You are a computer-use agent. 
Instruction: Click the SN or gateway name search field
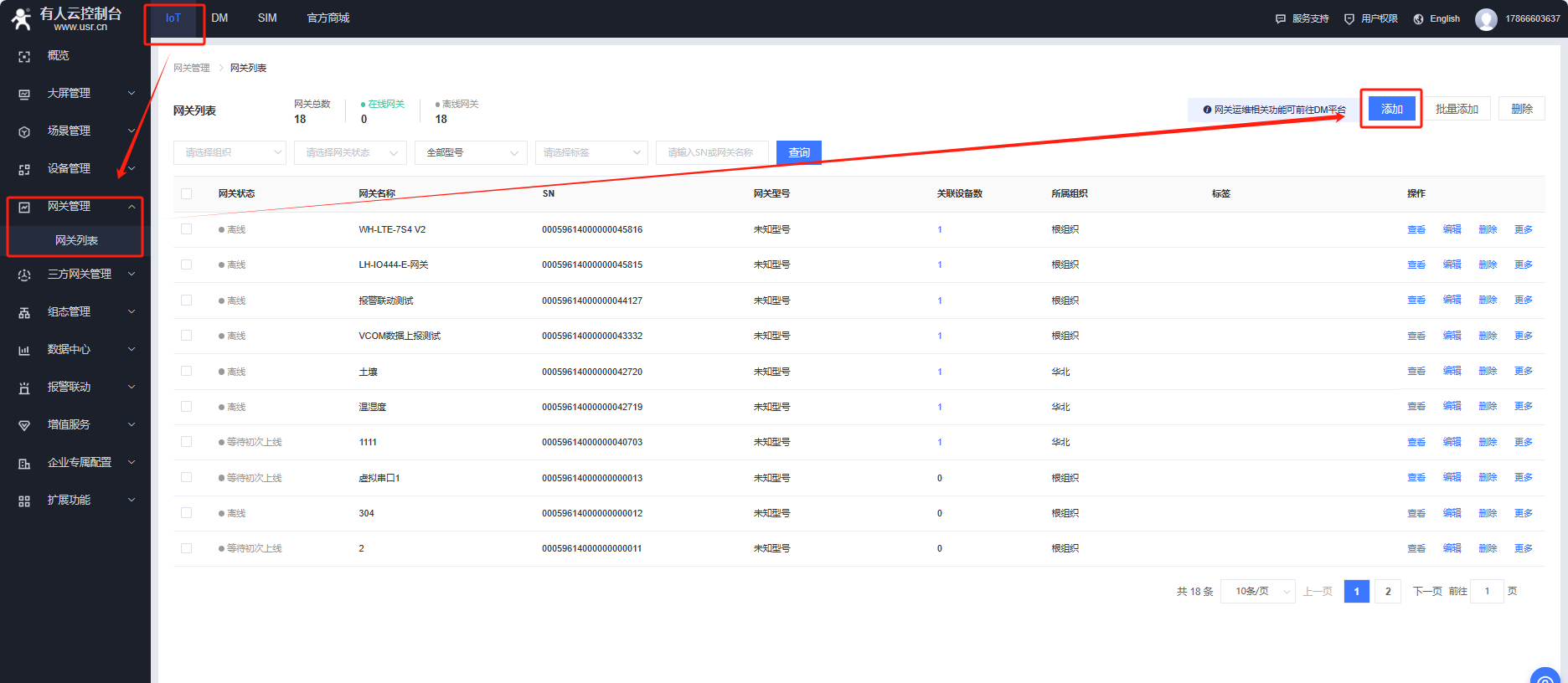coord(712,152)
